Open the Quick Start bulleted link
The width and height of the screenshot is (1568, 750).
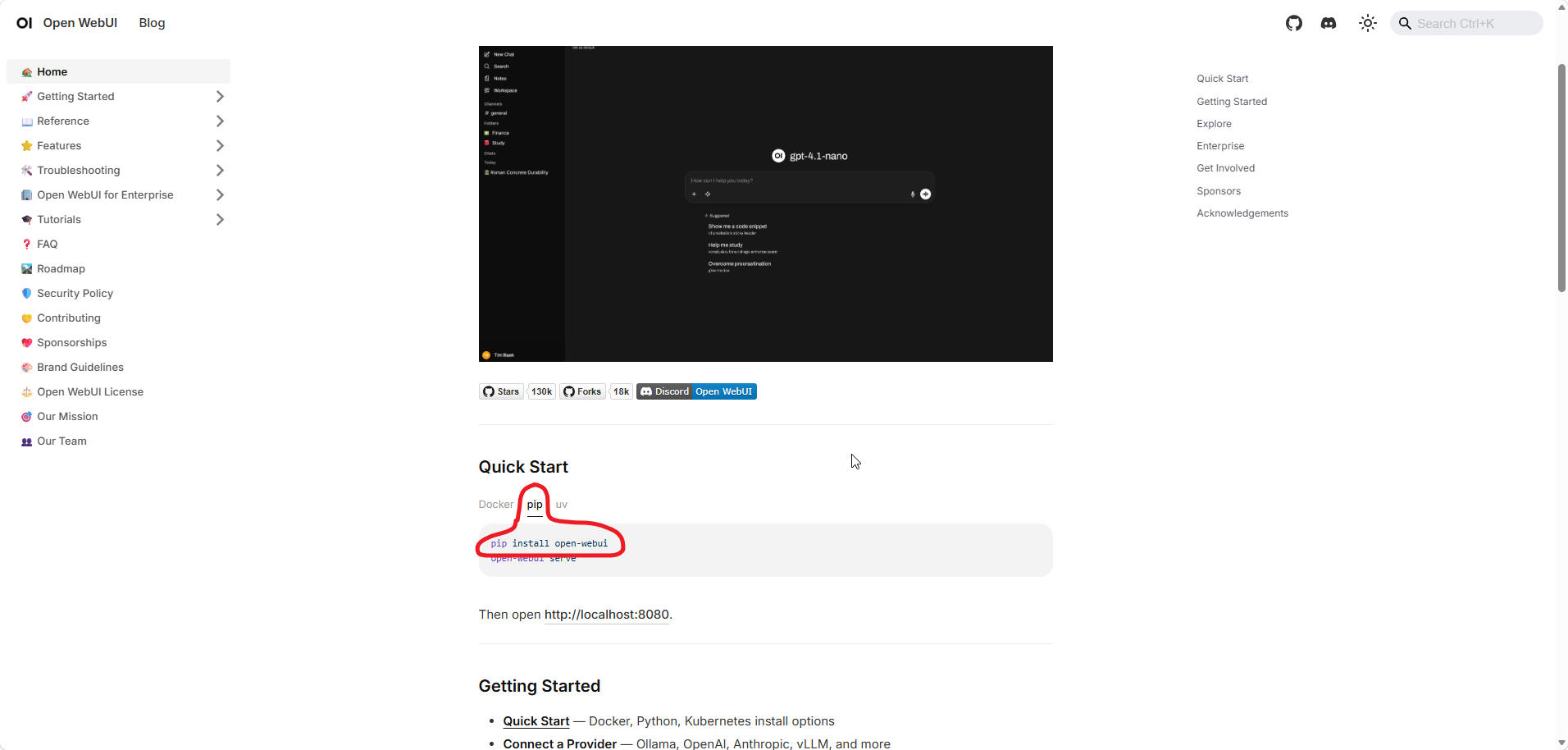(x=536, y=721)
